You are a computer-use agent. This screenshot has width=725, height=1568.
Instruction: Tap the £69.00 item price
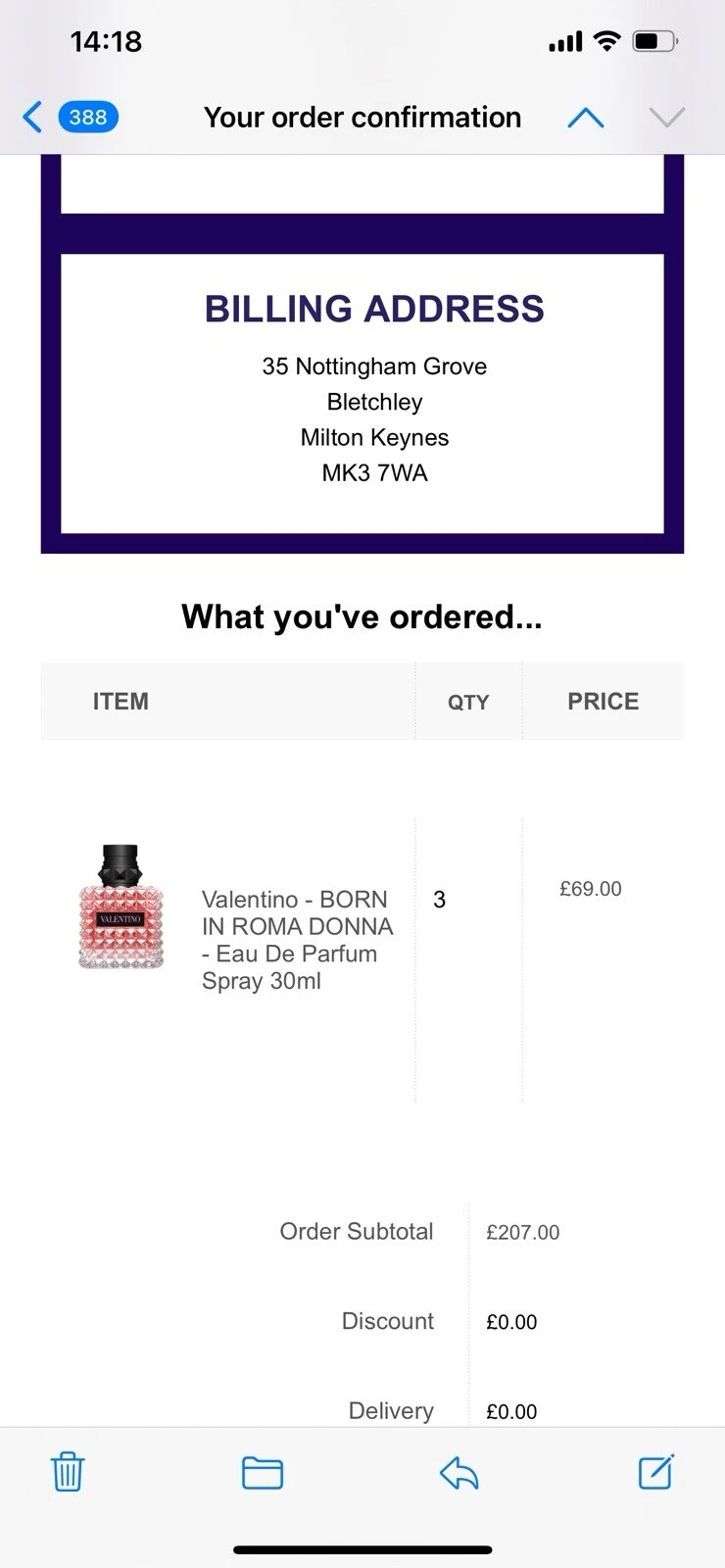pos(590,889)
